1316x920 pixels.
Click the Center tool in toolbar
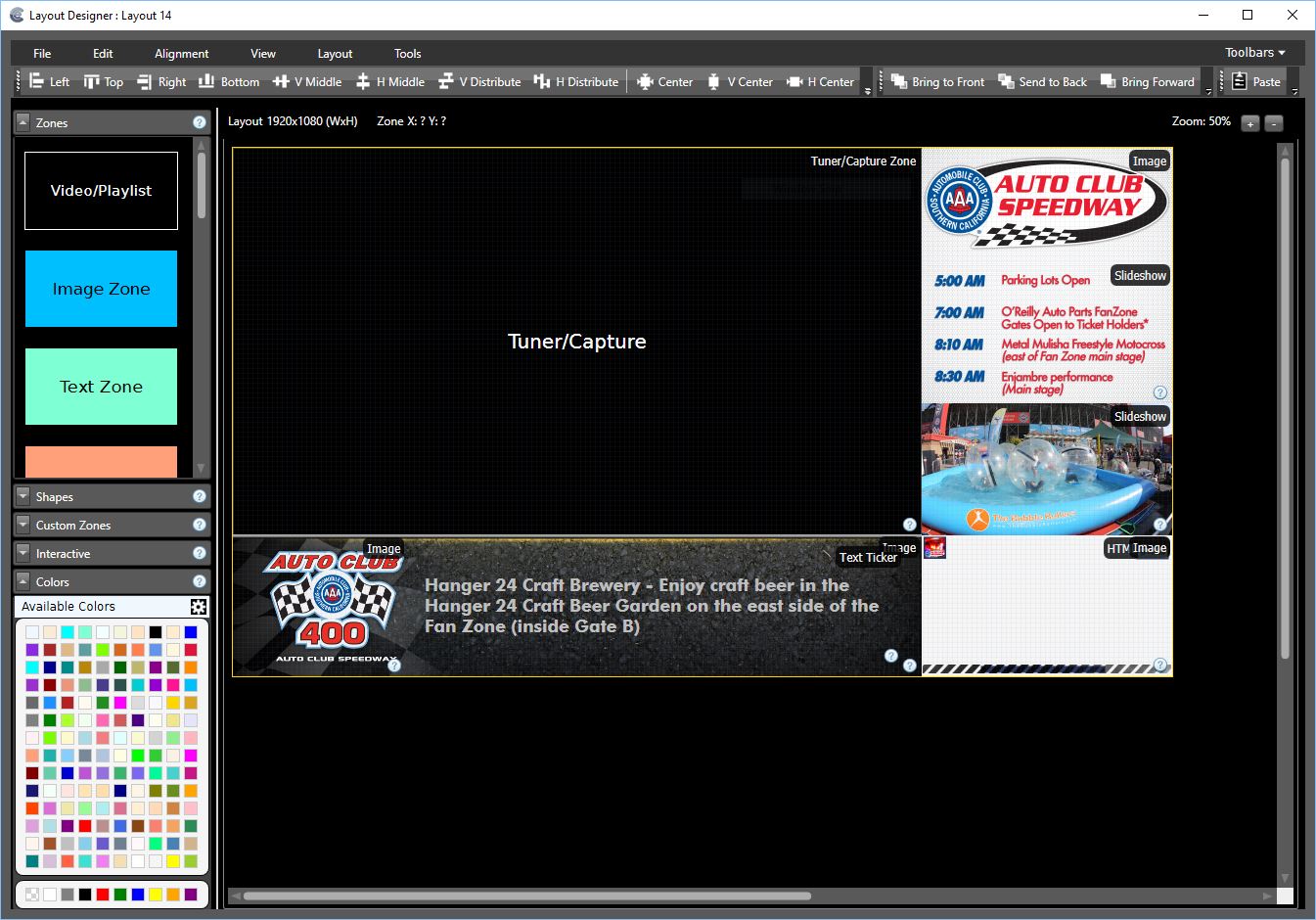pos(665,82)
